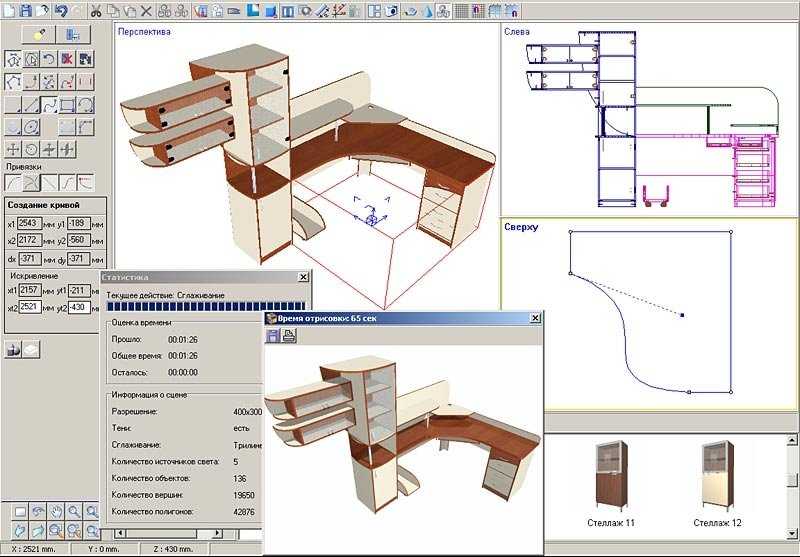Save the rendered image in render window
Screen dimensions: 800x557
click(273, 336)
